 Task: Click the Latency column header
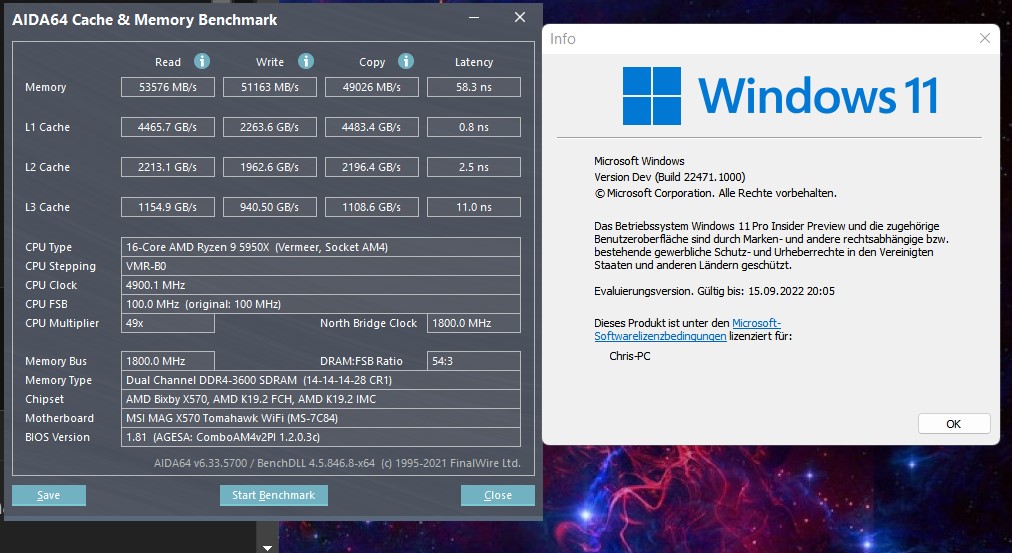[x=474, y=62]
